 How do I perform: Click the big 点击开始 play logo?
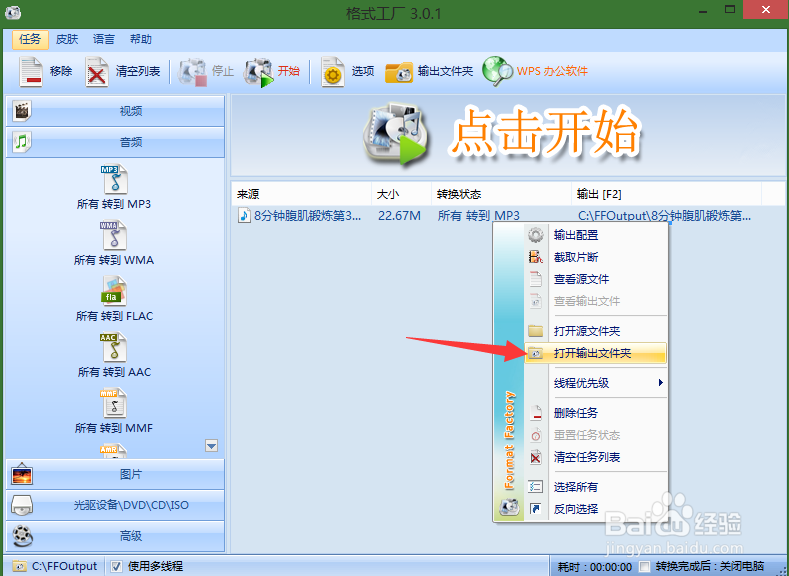click(395, 135)
